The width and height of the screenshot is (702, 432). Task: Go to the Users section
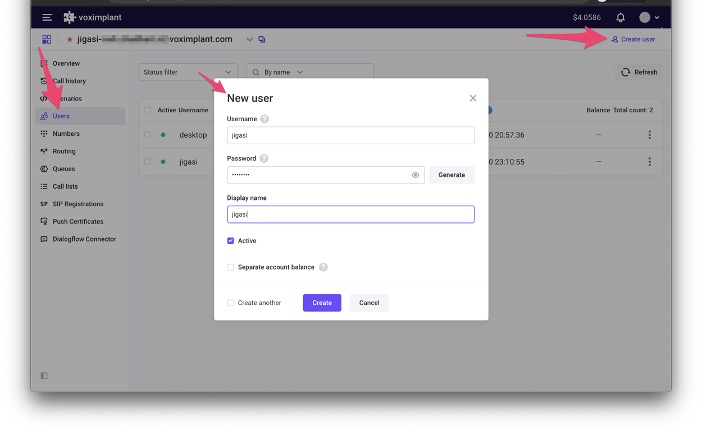click(x=80, y=116)
